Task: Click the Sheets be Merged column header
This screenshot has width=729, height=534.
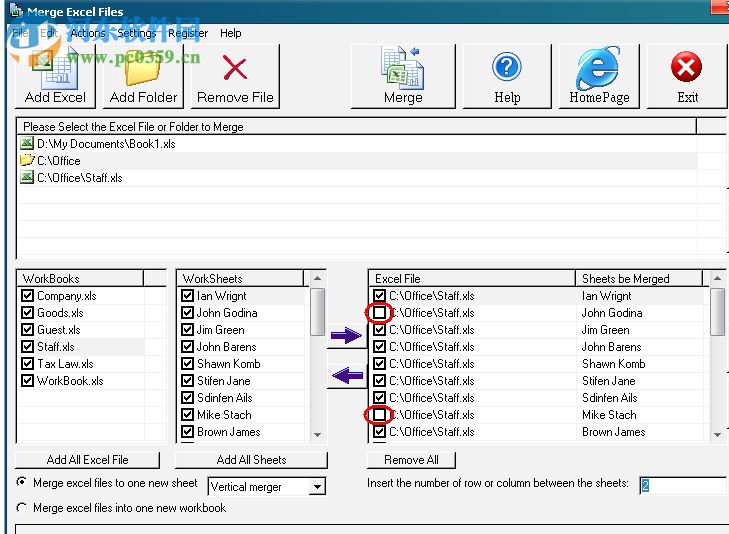Action: pos(639,278)
